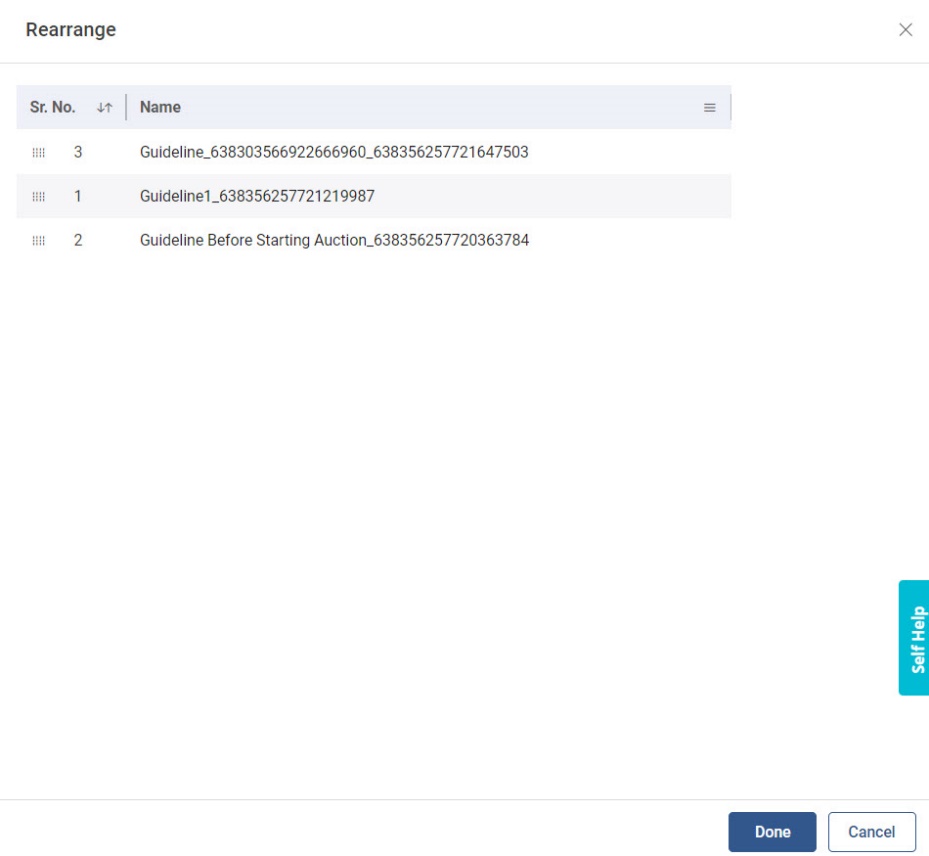The image size is (929, 856).
Task: Click serial number 2 in third row
Action: 78,241
